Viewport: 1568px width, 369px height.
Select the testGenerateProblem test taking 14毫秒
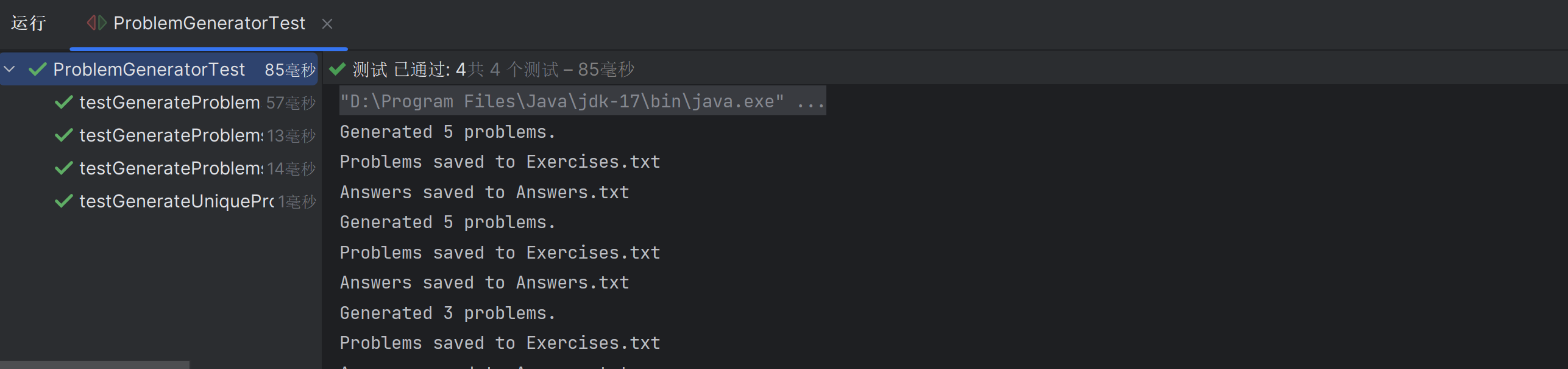tap(171, 168)
